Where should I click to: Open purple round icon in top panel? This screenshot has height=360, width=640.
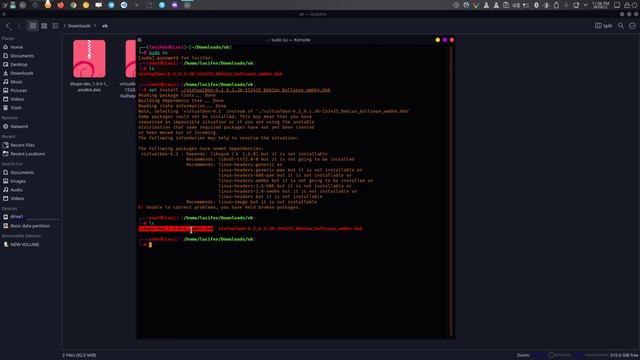click(x=174, y=5)
